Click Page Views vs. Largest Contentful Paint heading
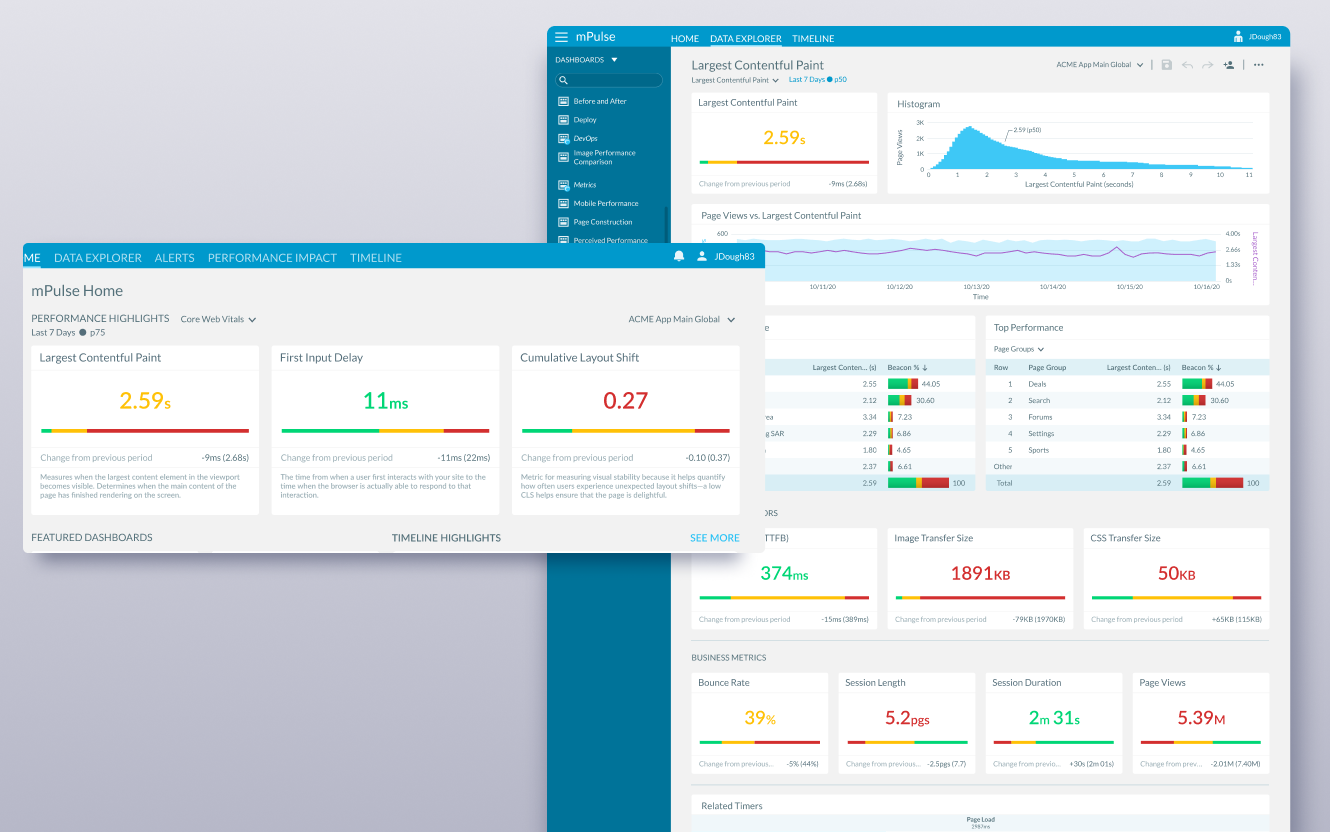The height and width of the screenshot is (832, 1330). point(781,215)
